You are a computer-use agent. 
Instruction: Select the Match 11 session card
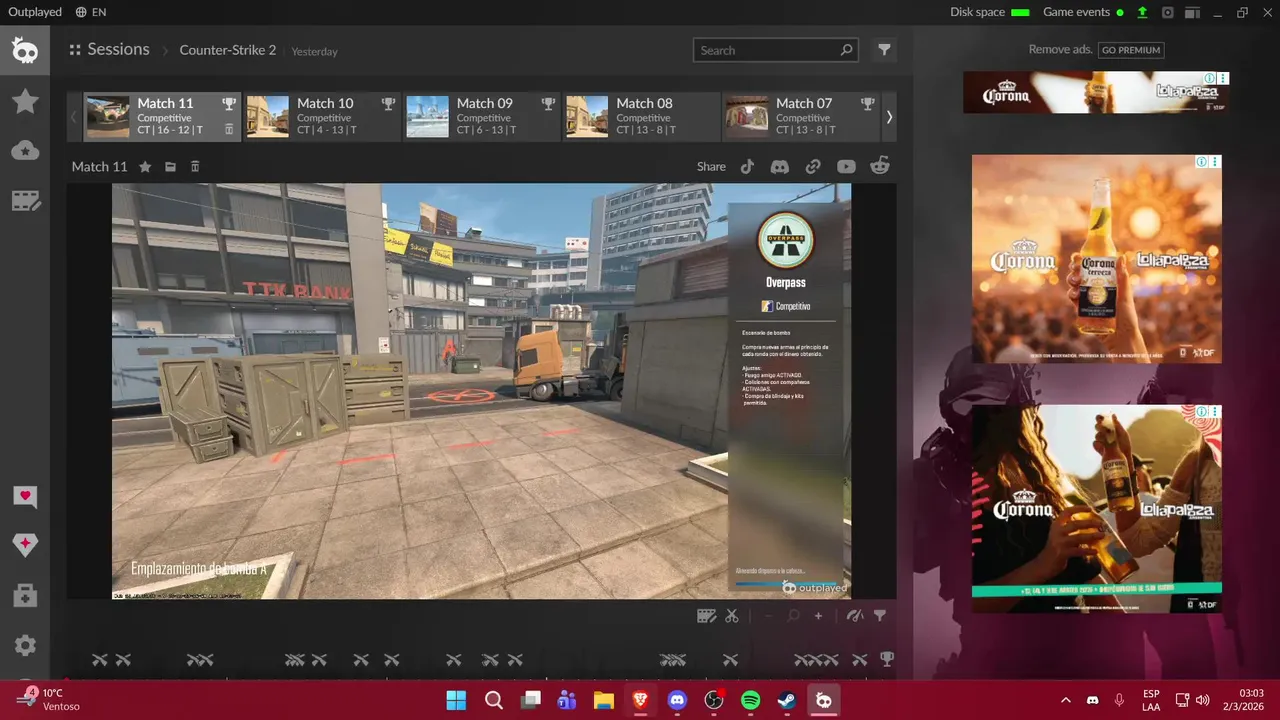point(162,117)
